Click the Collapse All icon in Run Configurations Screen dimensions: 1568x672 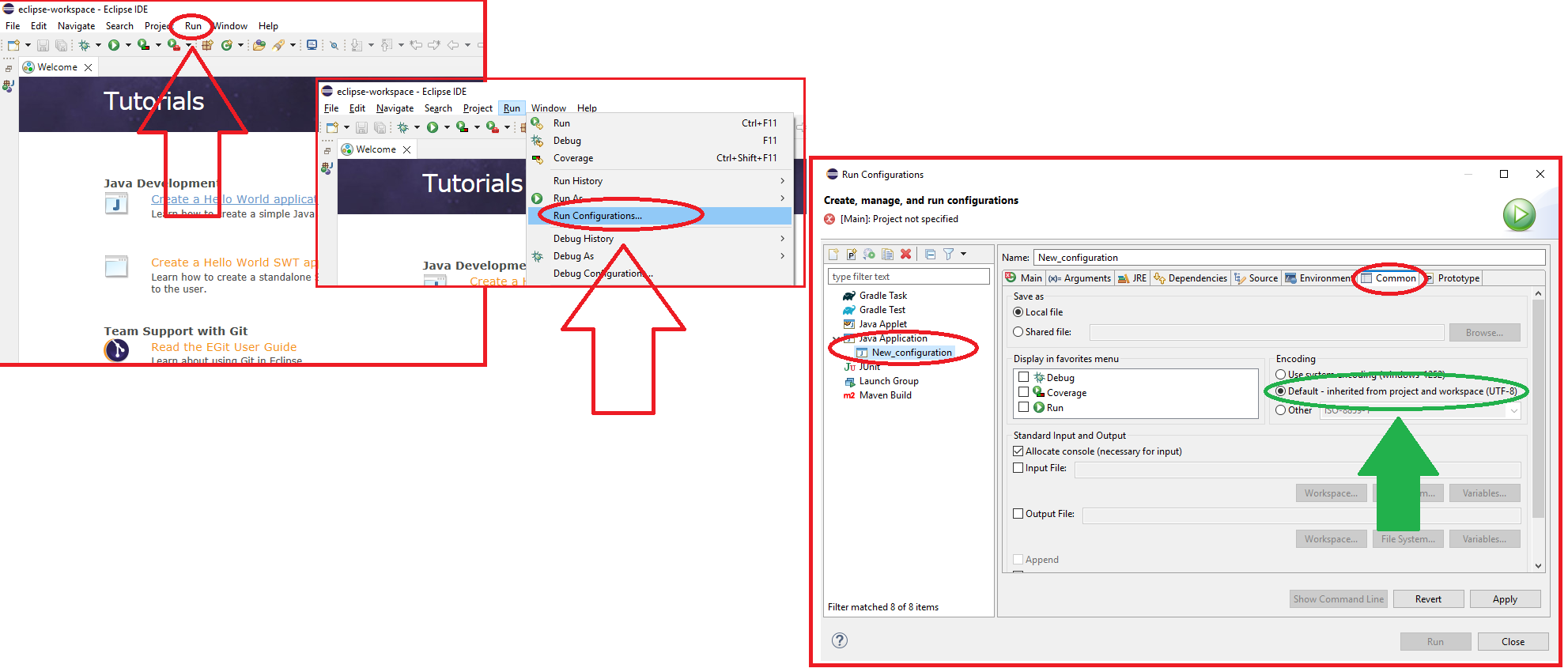click(x=931, y=255)
